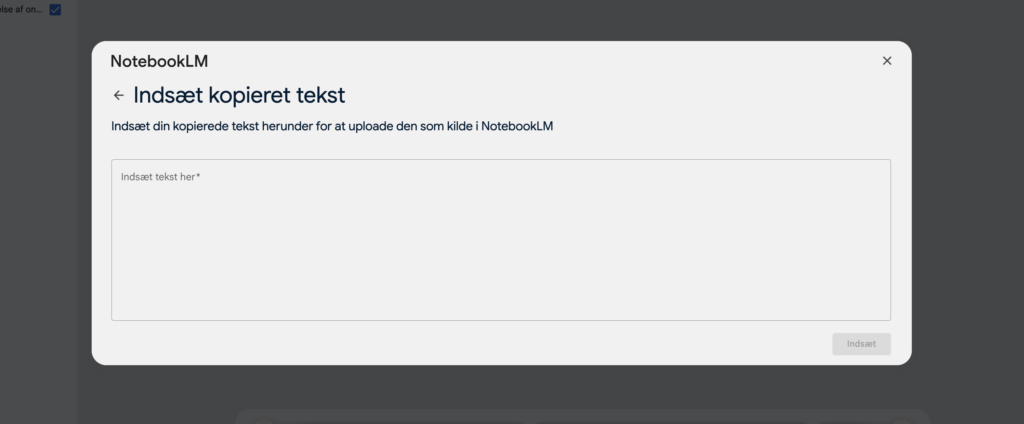Click the disabled Indsæt button

861,344
